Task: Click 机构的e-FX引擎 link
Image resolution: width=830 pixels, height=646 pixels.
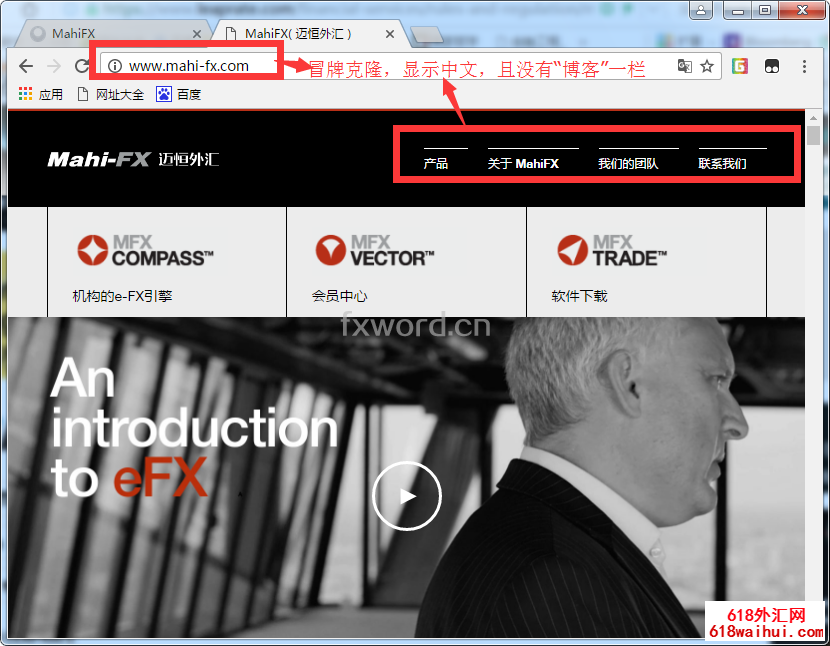Action: click(122, 295)
